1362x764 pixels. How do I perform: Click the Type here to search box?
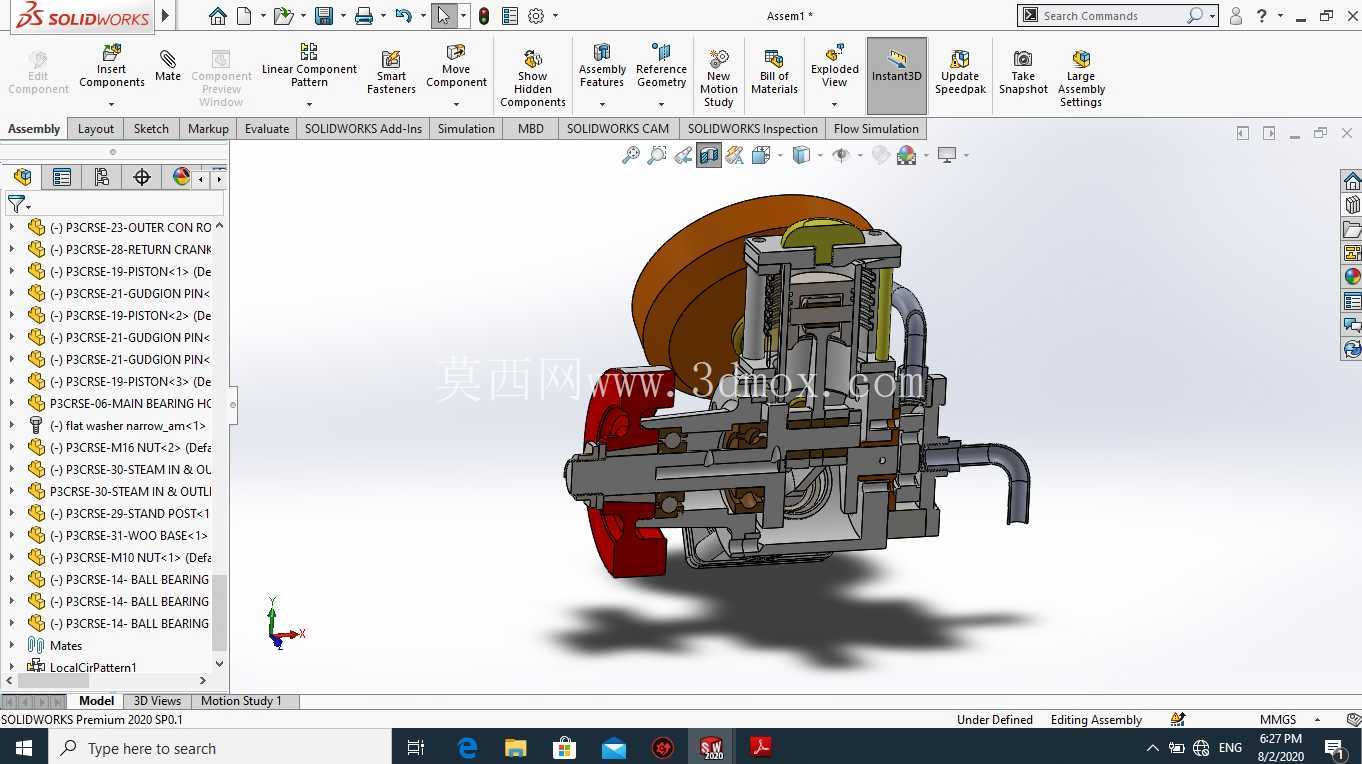click(219, 748)
